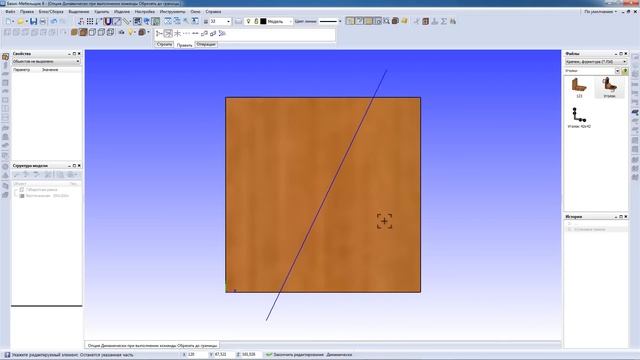The height and width of the screenshot is (360, 640).
Task: Open the Настройка menu
Action: pos(145,12)
